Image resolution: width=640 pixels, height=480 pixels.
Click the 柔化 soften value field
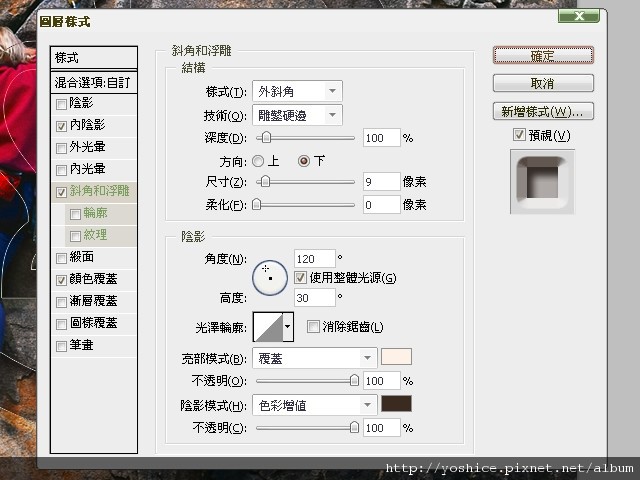click(382, 204)
